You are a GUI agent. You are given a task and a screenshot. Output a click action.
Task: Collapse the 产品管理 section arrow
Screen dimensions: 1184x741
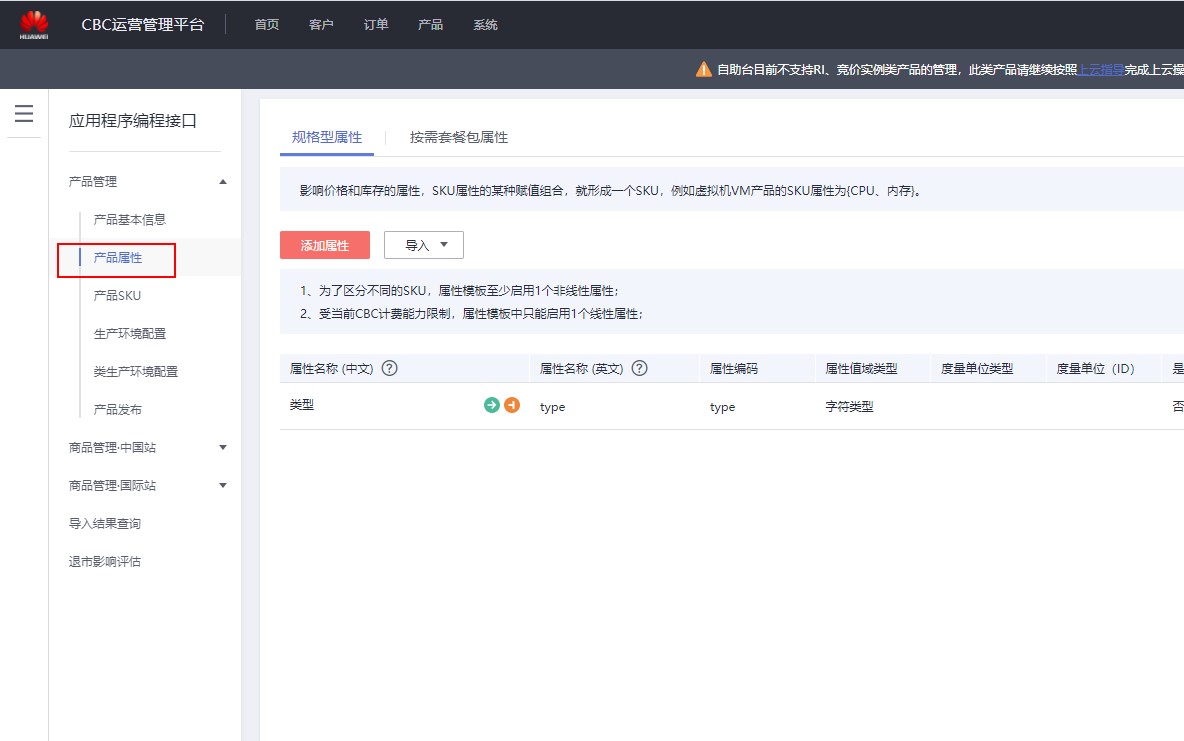pyautogui.click(x=223, y=182)
